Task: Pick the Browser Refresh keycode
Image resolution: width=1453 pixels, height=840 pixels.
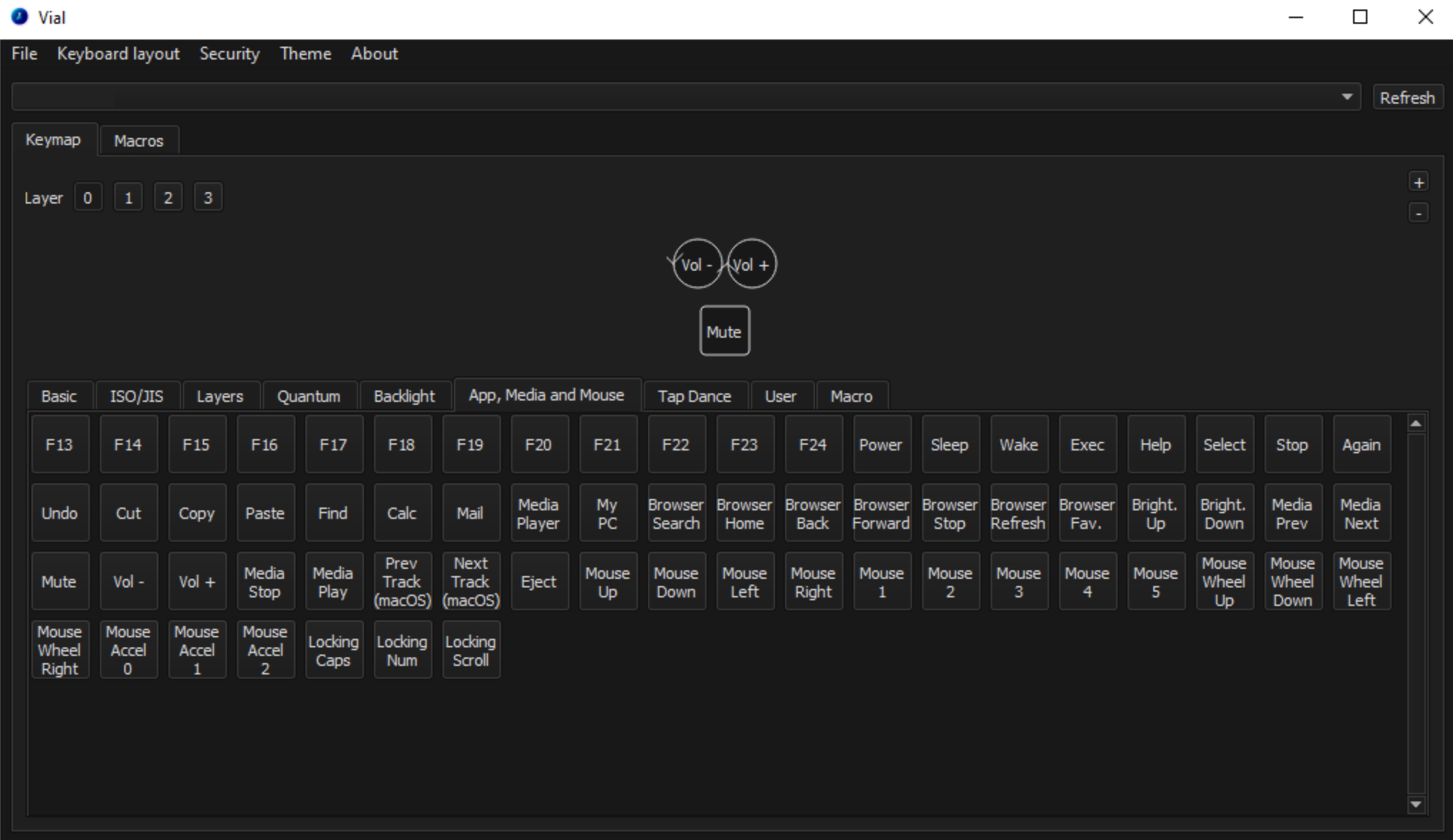Action: point(1018,513)
